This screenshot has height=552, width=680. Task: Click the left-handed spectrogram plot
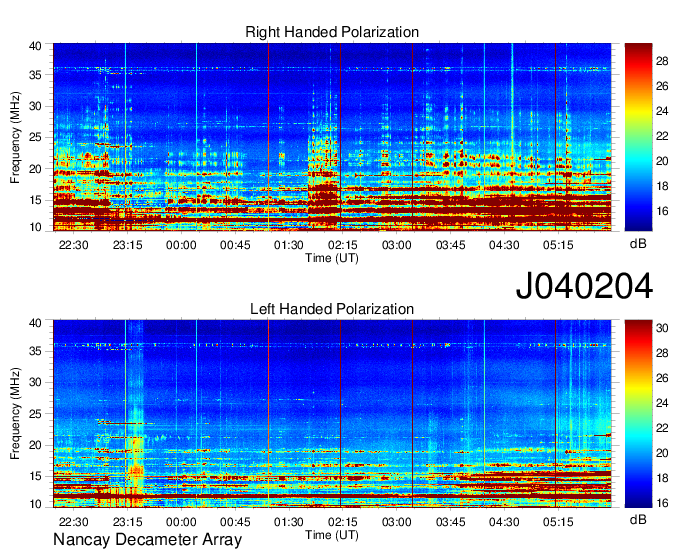pos(332,414)
